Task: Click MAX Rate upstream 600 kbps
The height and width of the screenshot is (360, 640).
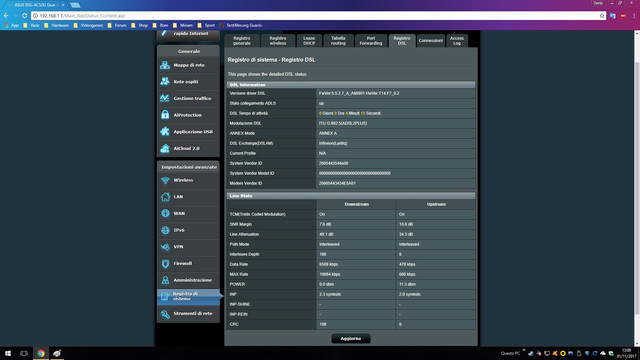Action: pyautogui.click(x=407, y=274)
